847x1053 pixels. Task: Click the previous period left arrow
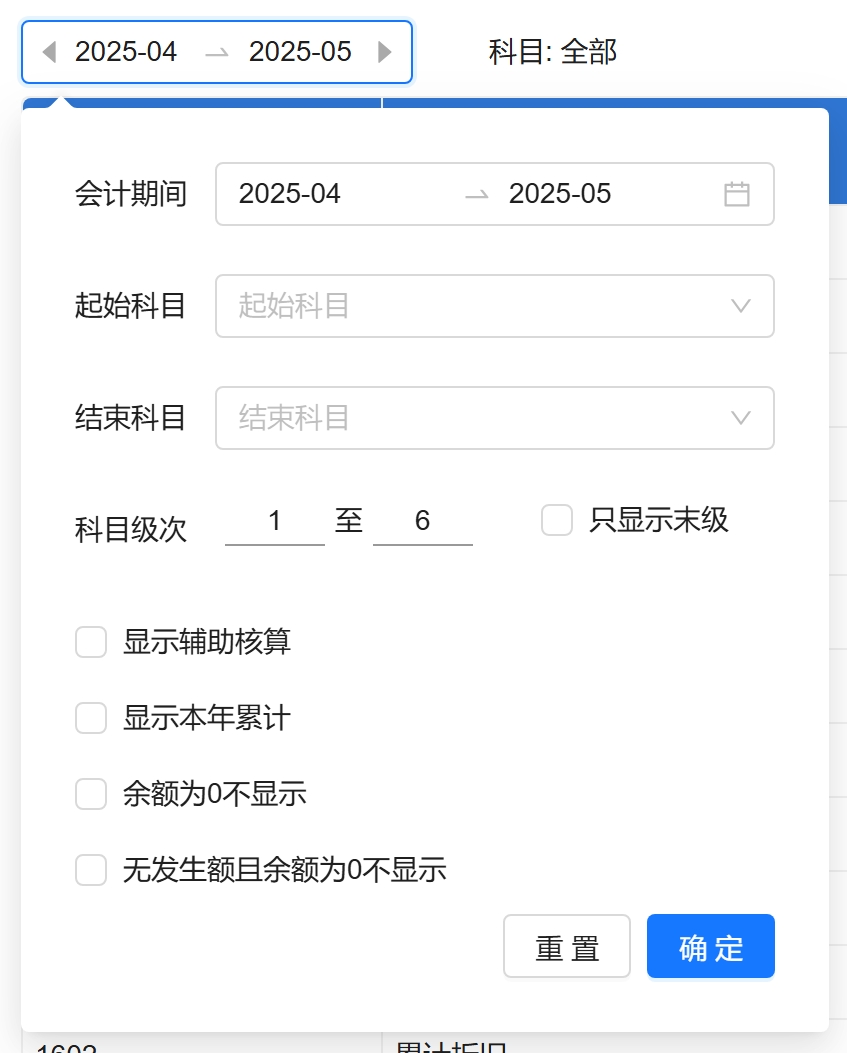coord(48,52)
